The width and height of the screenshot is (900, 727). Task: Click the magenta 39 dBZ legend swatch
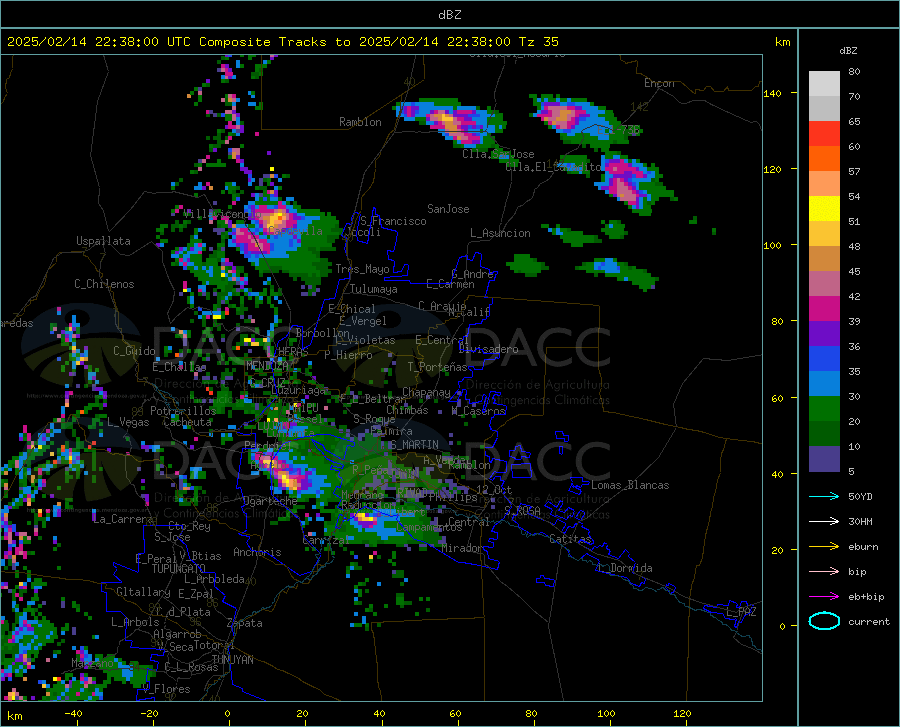824,309
